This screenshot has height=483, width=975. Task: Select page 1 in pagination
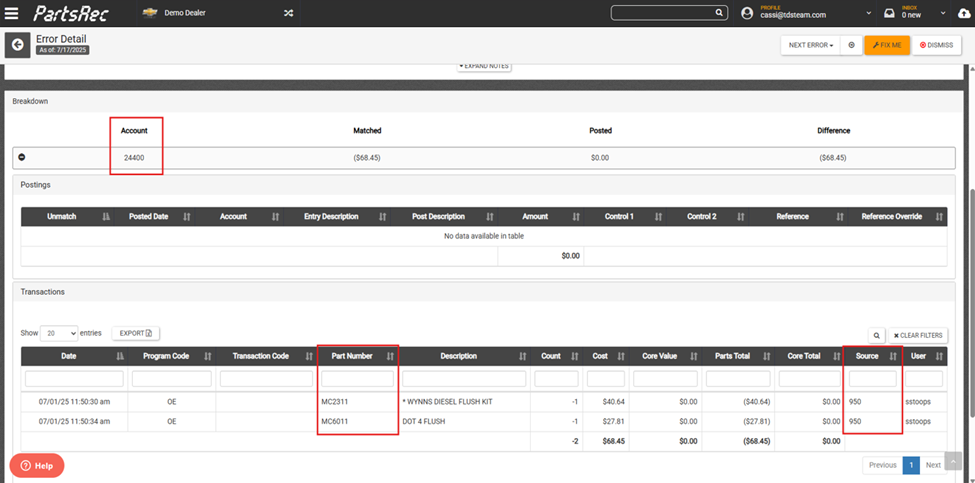(911, 465)
